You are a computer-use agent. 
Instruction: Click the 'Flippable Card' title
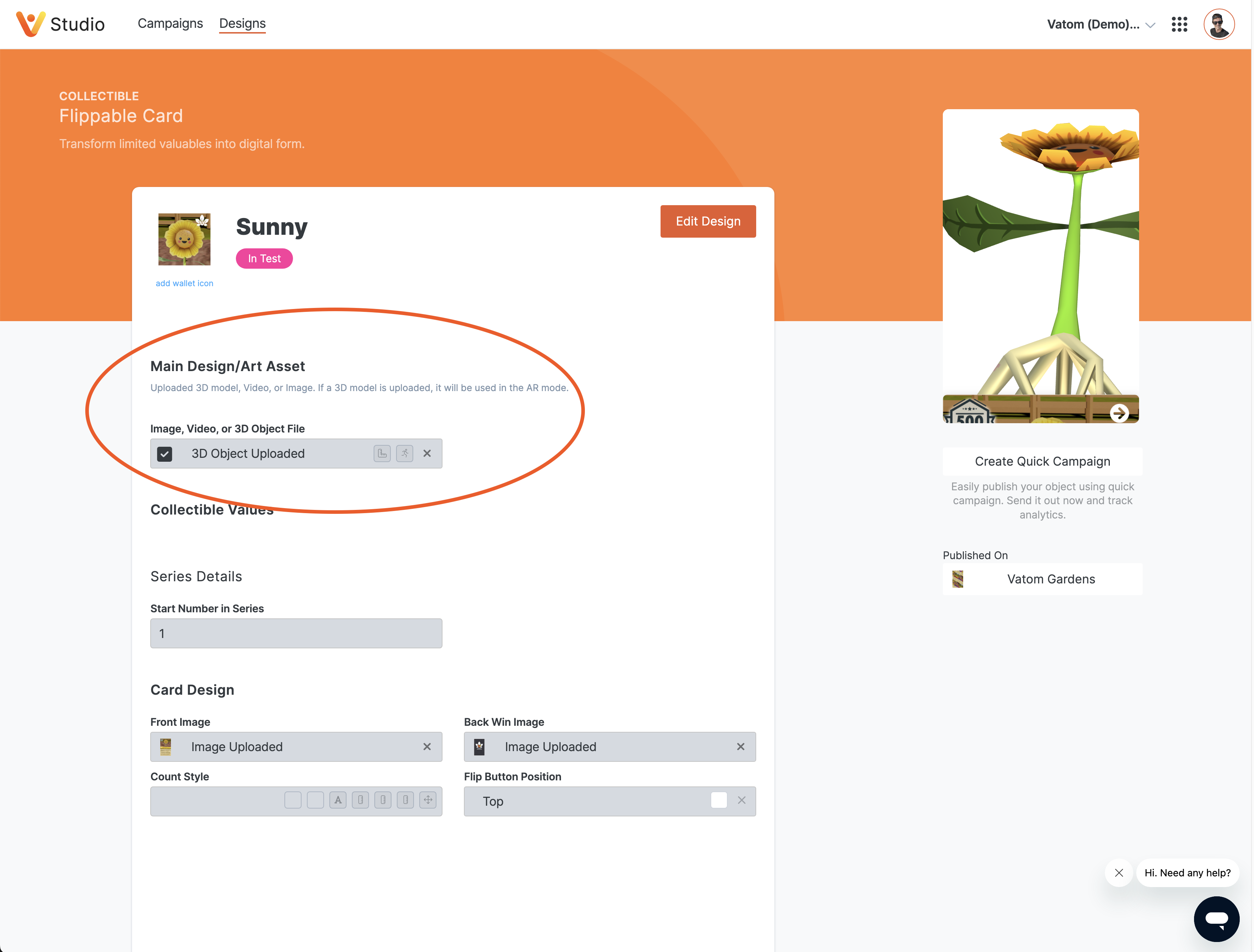tap(121, 116)
